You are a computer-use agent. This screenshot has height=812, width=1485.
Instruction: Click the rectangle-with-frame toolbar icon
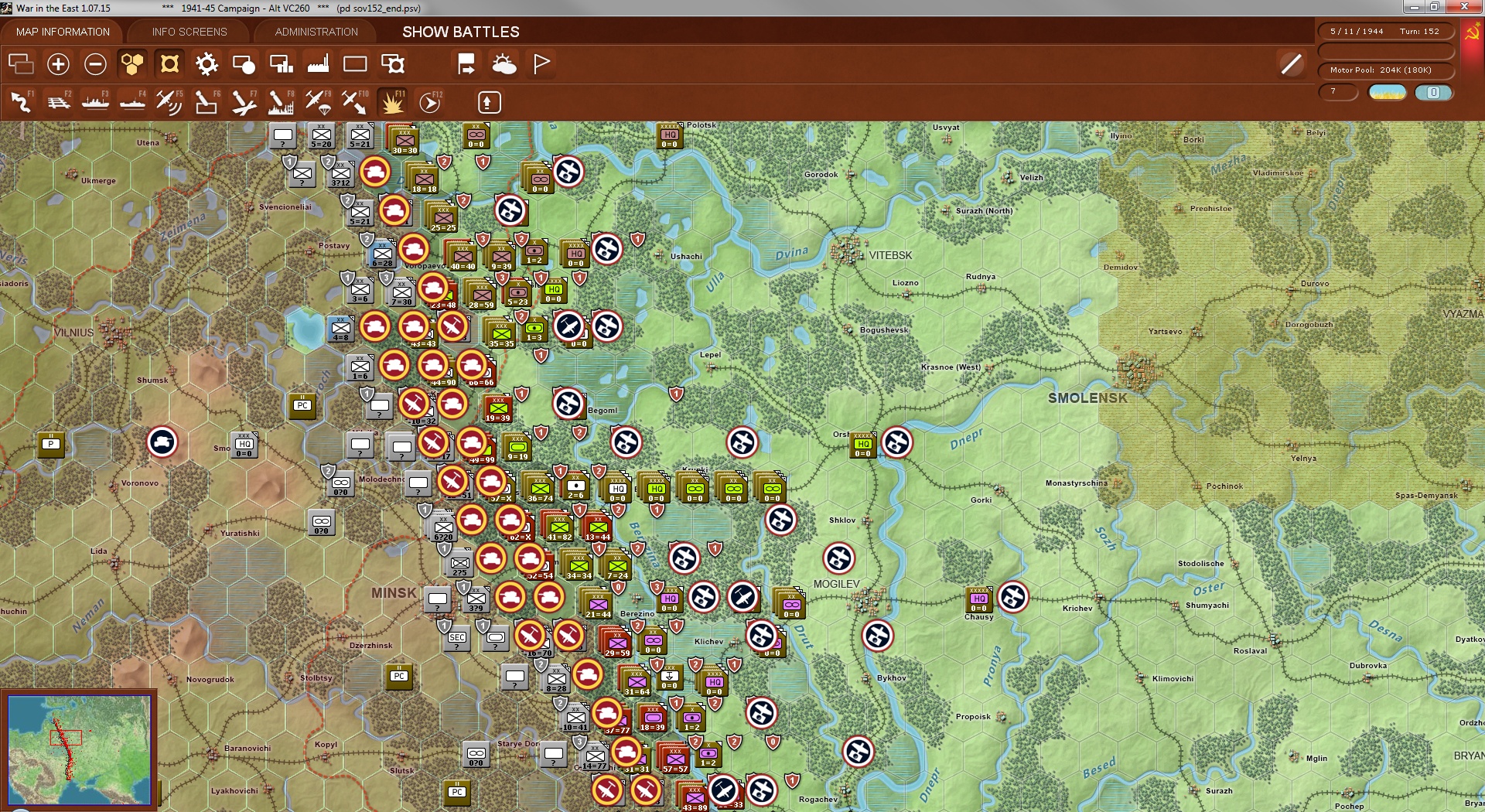click(393, 64)
